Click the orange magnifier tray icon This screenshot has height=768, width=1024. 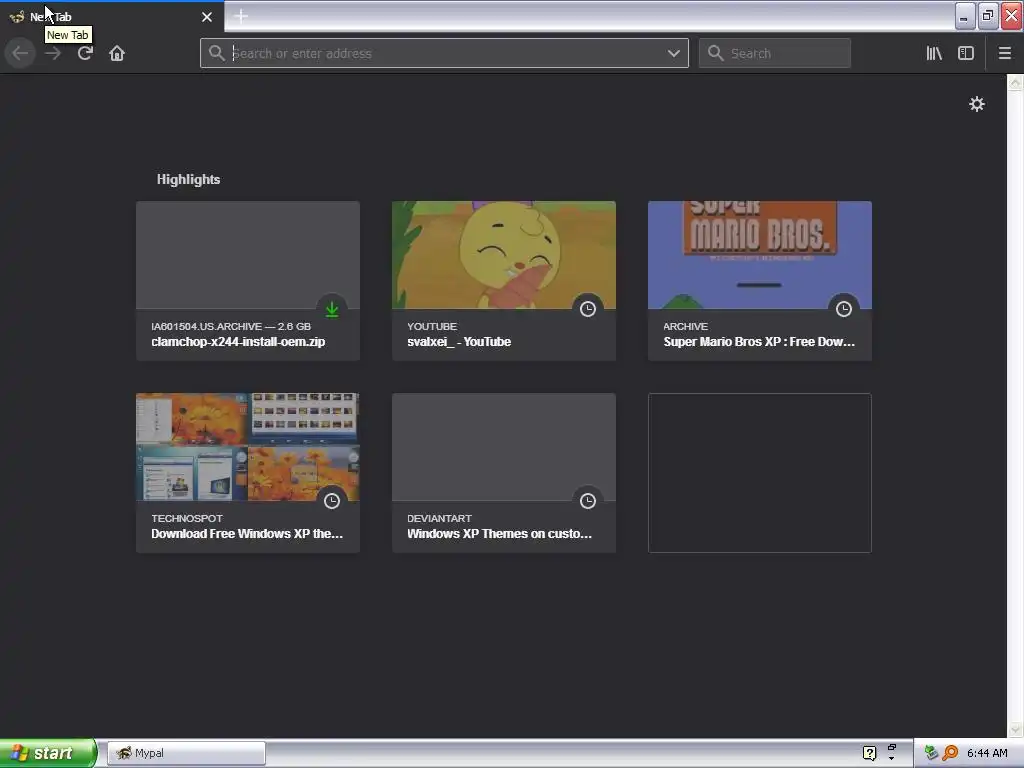point(950,753)
